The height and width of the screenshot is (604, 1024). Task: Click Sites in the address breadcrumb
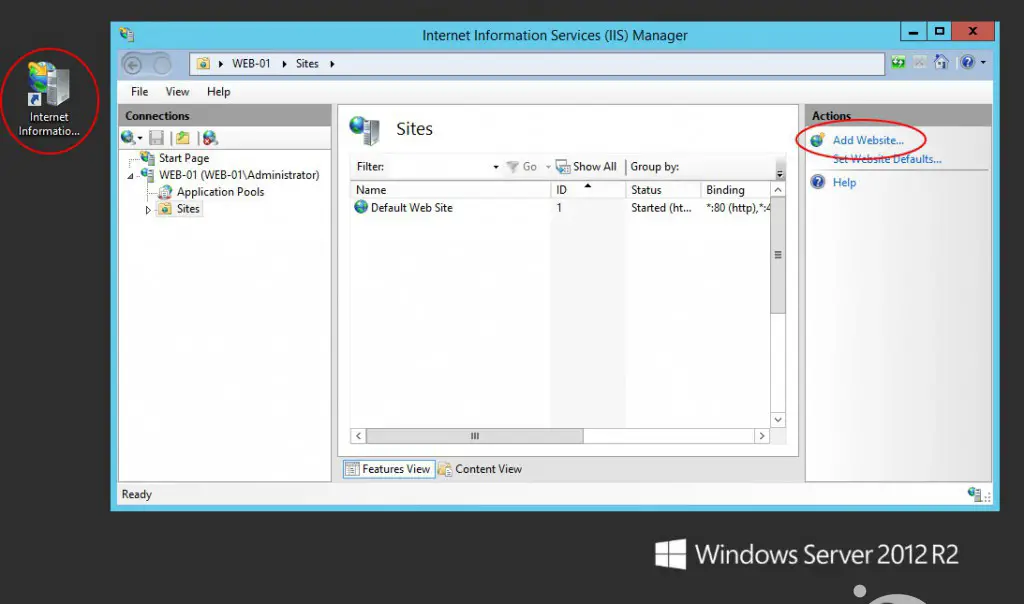pos(307,63)
